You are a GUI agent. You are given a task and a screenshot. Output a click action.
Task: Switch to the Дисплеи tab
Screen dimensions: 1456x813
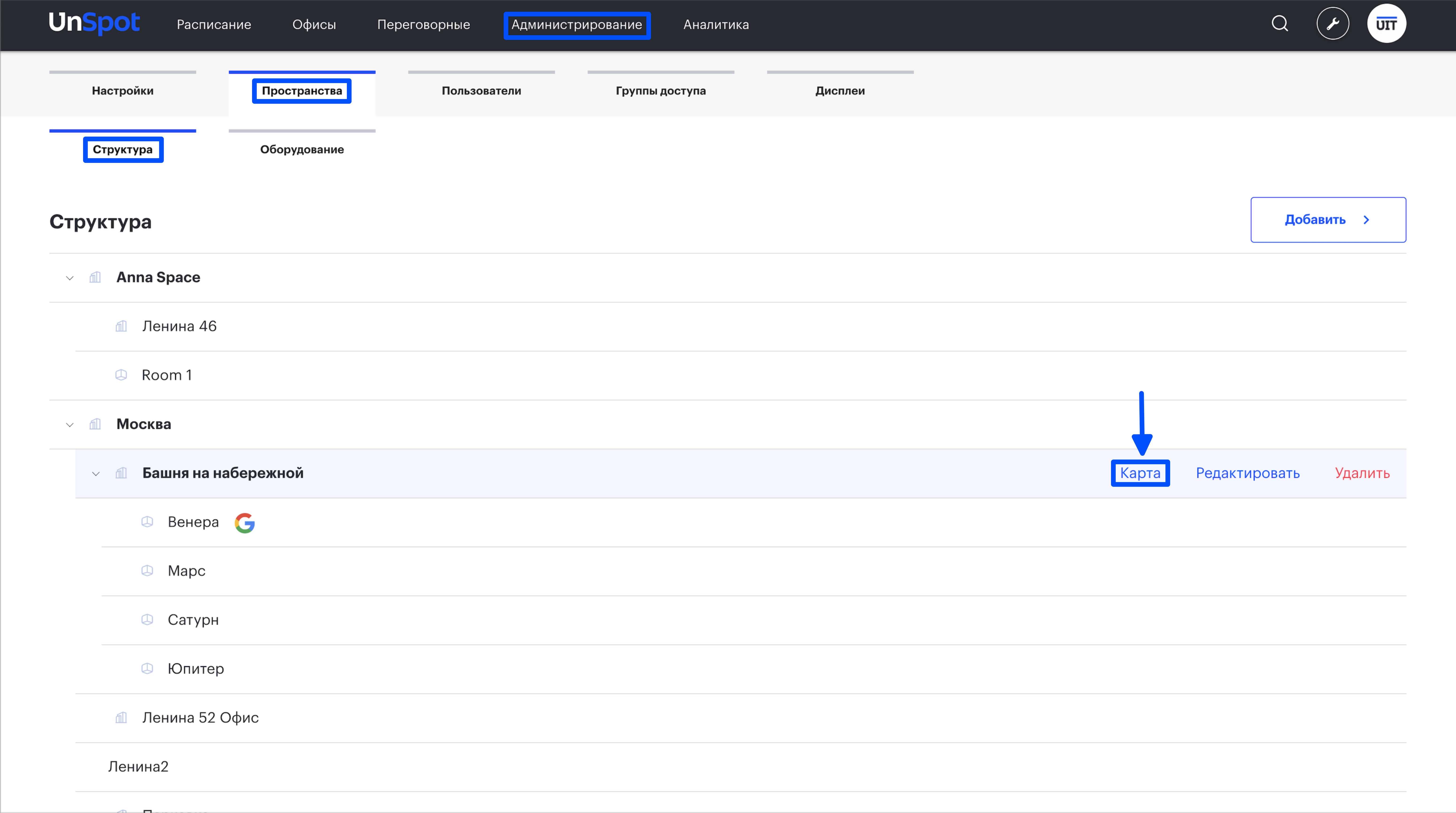click(x=840, y=90)
